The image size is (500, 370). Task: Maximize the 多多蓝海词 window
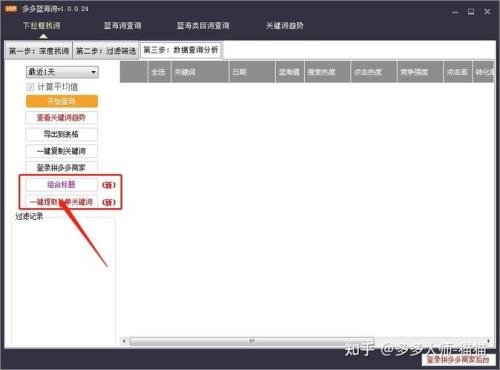(471, 12)
